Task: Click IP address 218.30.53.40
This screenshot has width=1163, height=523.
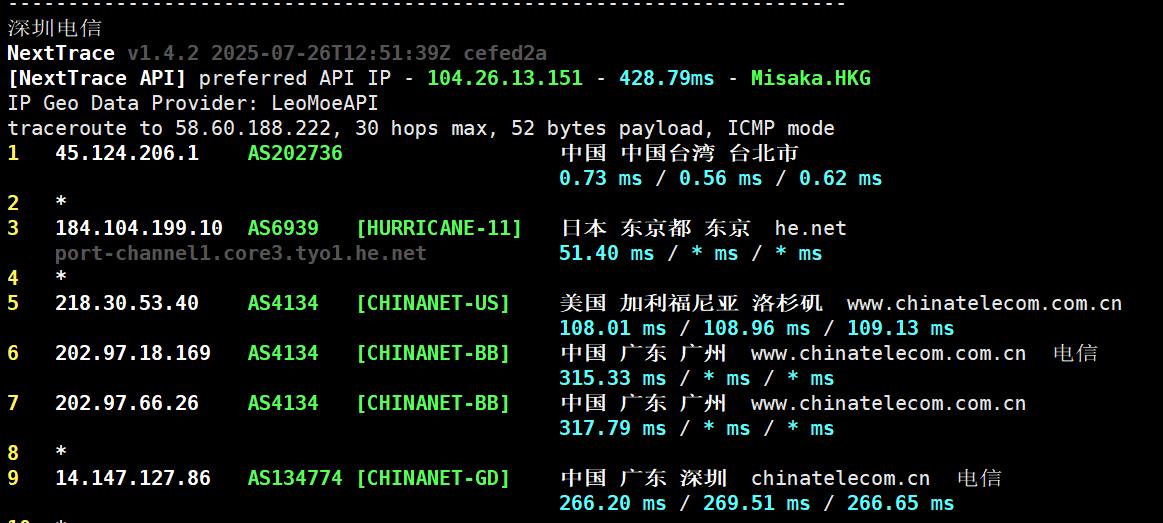Action: tap(127, 303)
